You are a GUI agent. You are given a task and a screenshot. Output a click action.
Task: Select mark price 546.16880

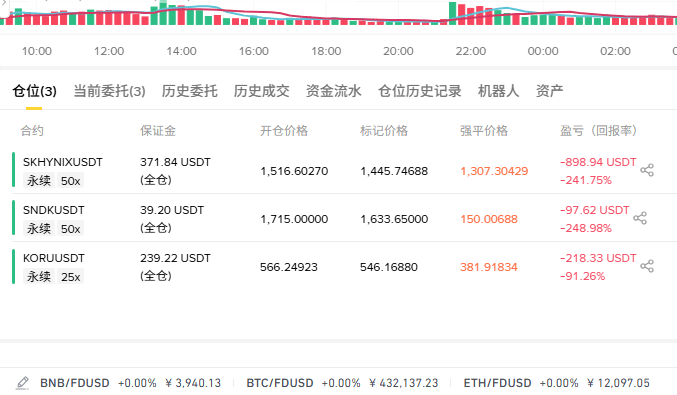(x=389, y=267)
